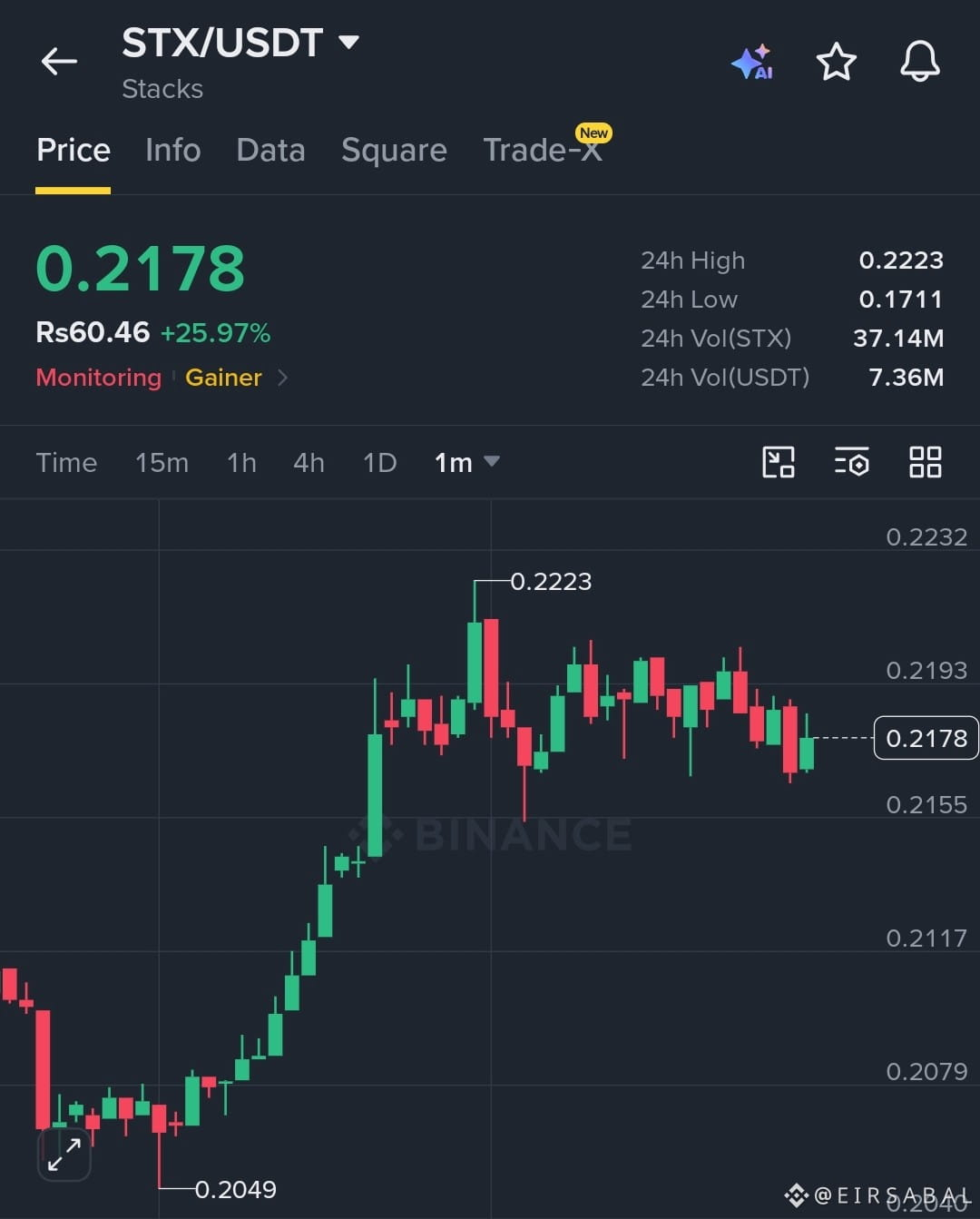Tap the 24h Vol(USDT) value 7.36M

click(906, 378)
